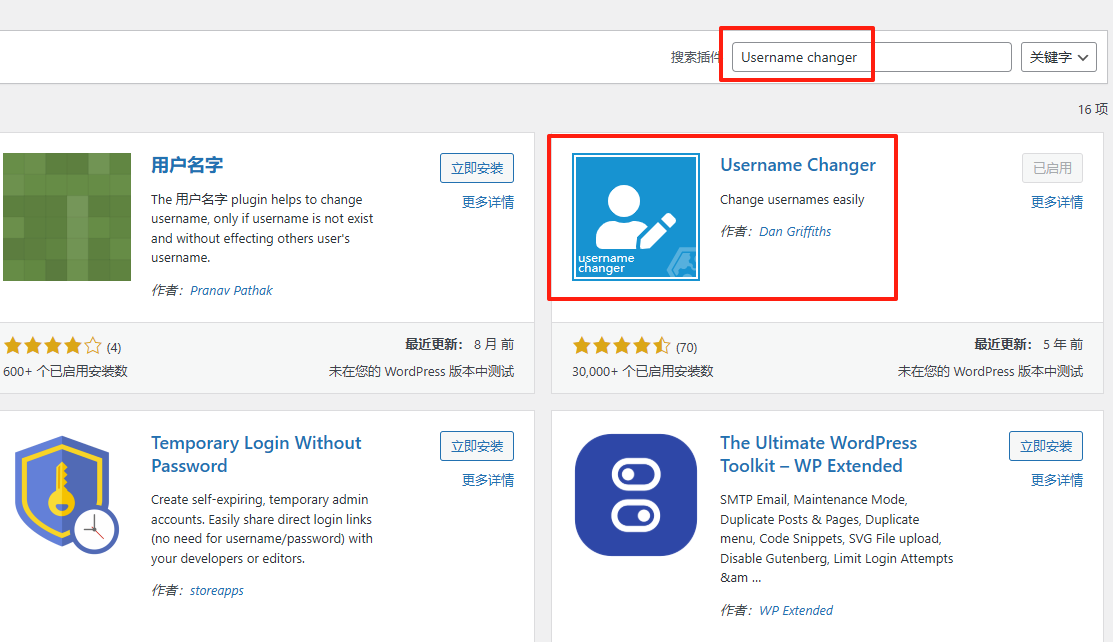Click the 搜索插件 search label
Screen dimensions: 1113x642
click(696, 58)
